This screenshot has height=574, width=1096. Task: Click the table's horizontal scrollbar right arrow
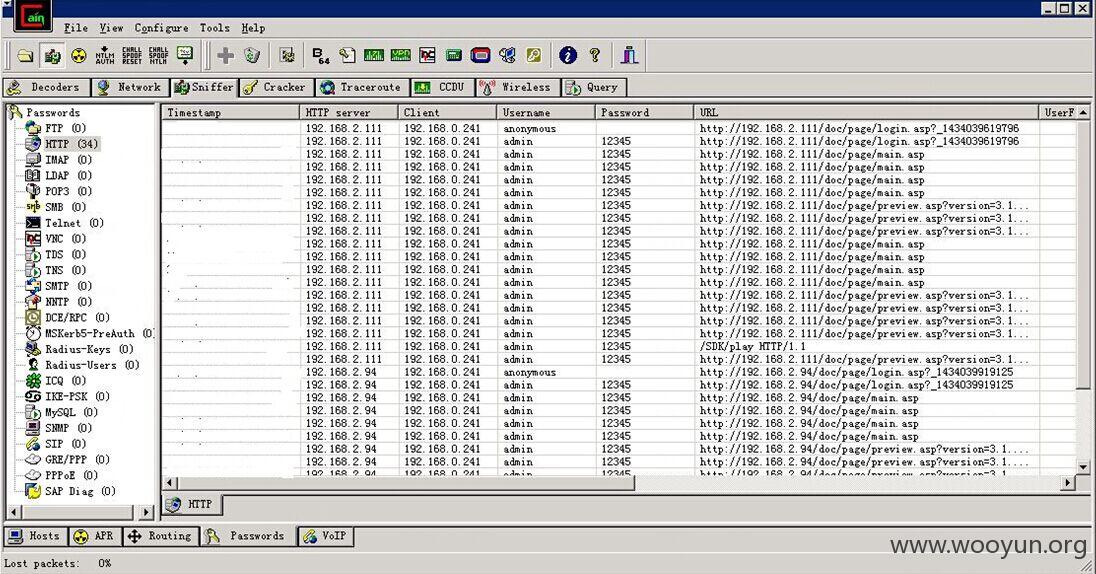tap(1068, 482)
